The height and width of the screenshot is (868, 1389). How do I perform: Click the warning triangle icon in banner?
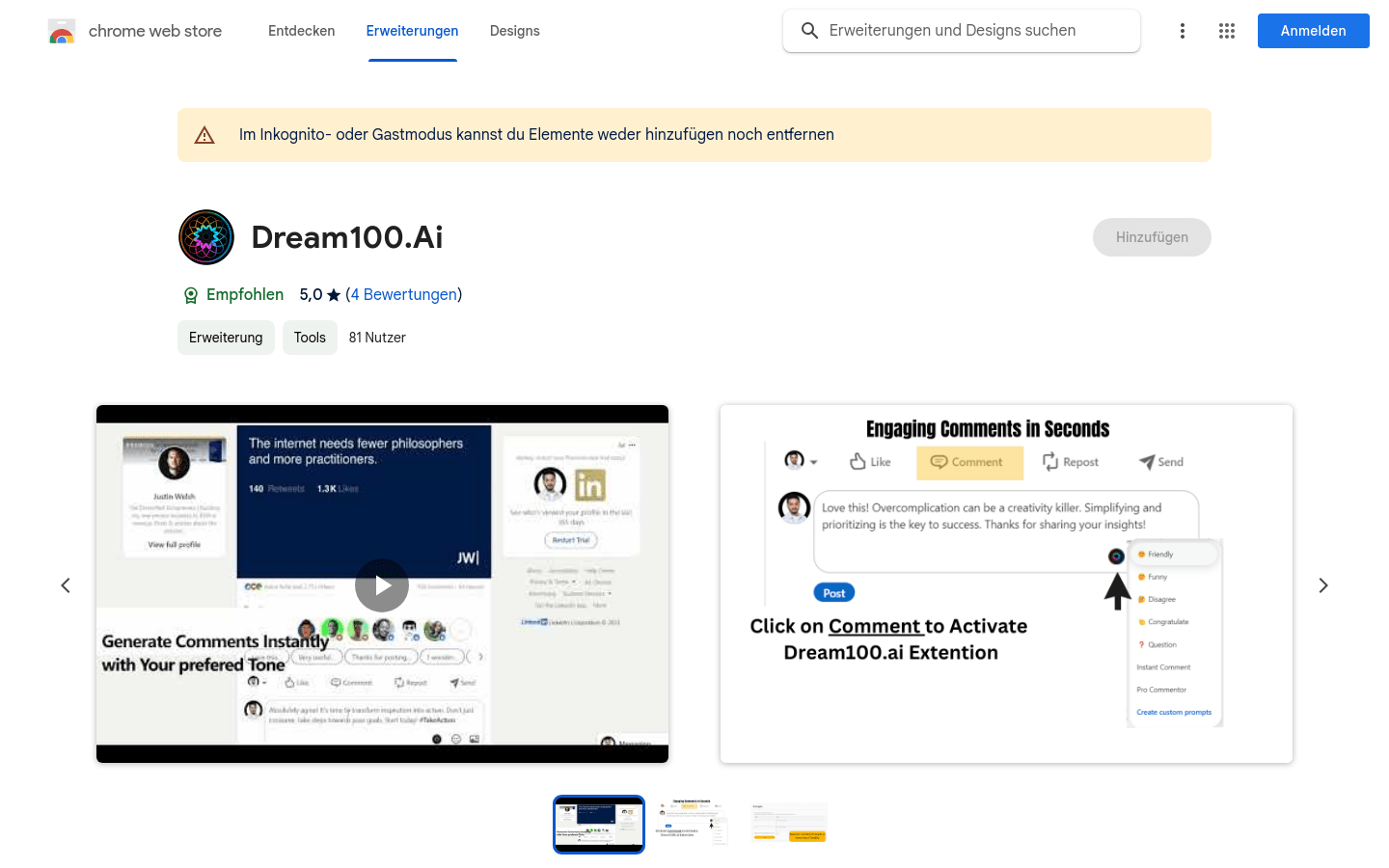(204, 135)
